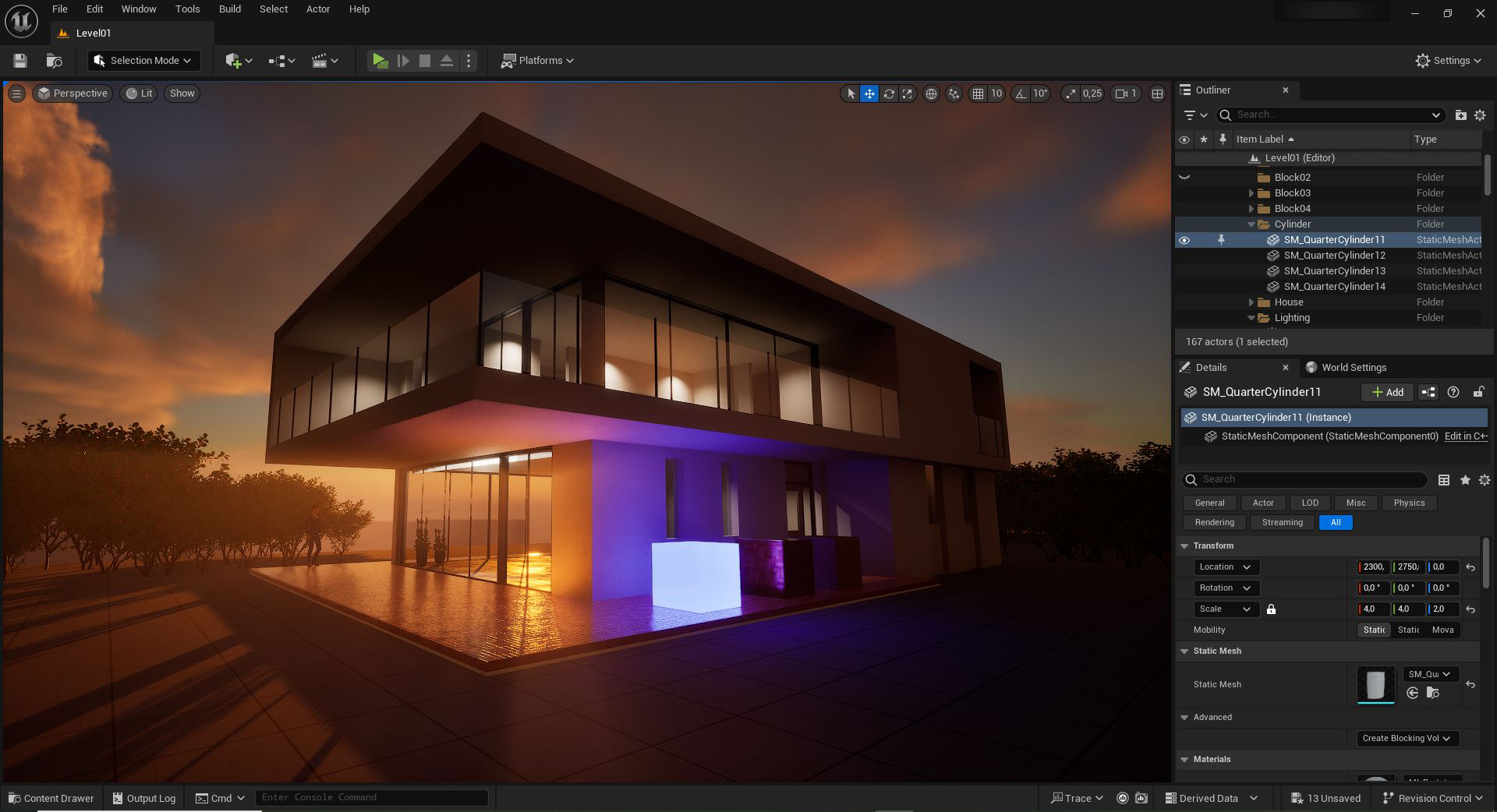The height and width of the screenshot is (812, 1497).
Task: Click the Static Mesh thumbnail preview
Action: (1375, 684)
